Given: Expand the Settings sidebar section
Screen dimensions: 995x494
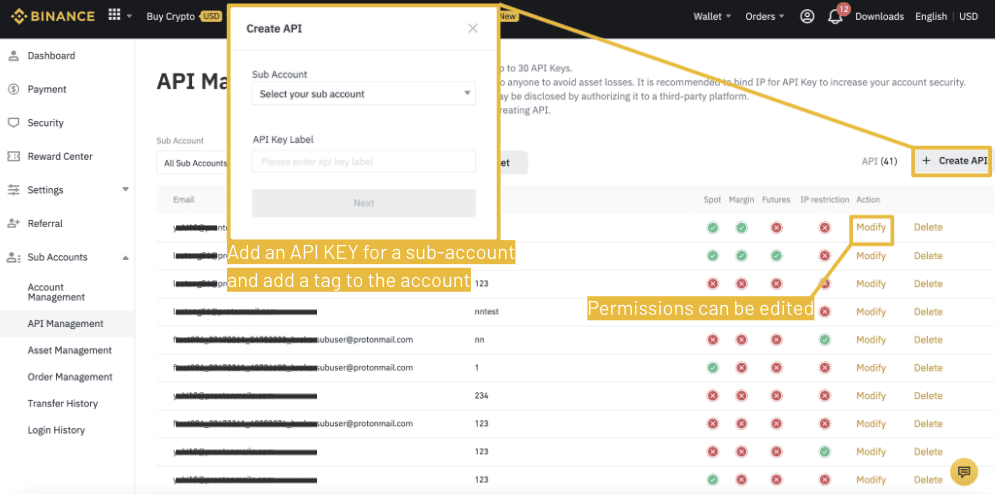Looking at the screenshot, I should click(125, 190).
